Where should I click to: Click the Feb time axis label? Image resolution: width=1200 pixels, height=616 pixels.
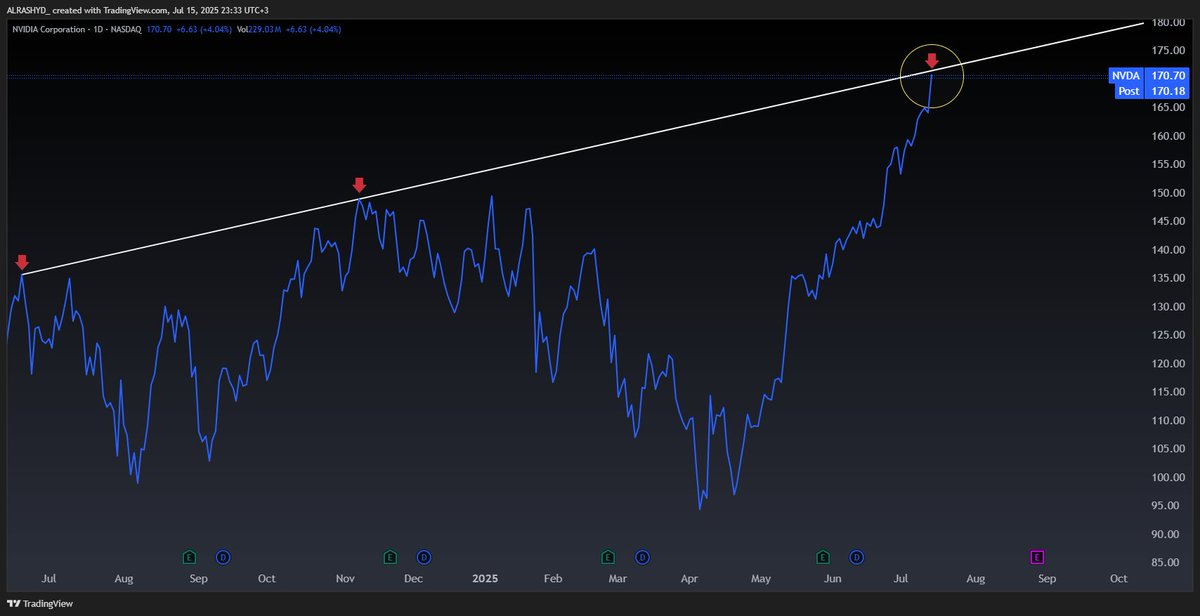click(553, 578)
